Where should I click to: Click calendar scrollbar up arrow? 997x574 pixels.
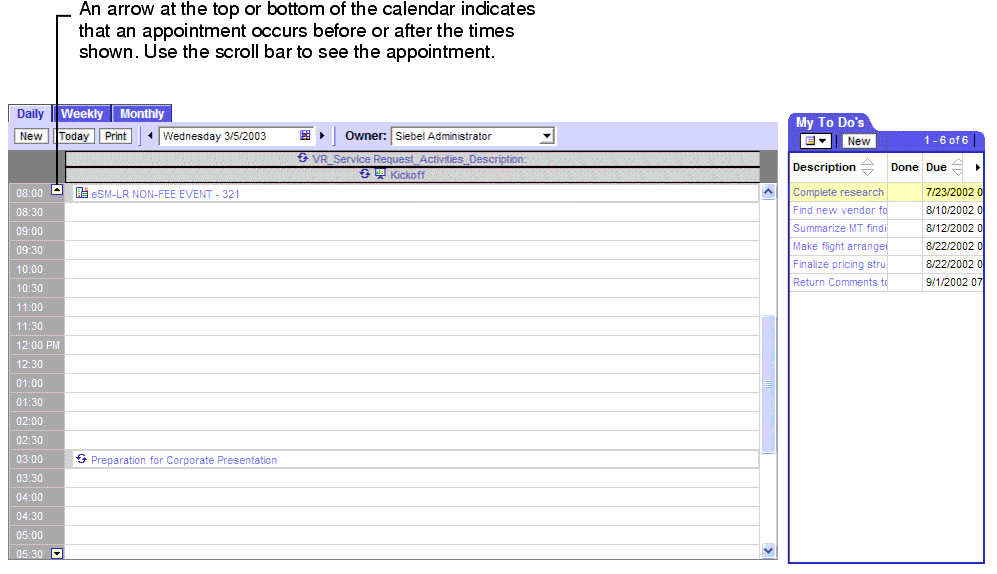coord(768,192)
